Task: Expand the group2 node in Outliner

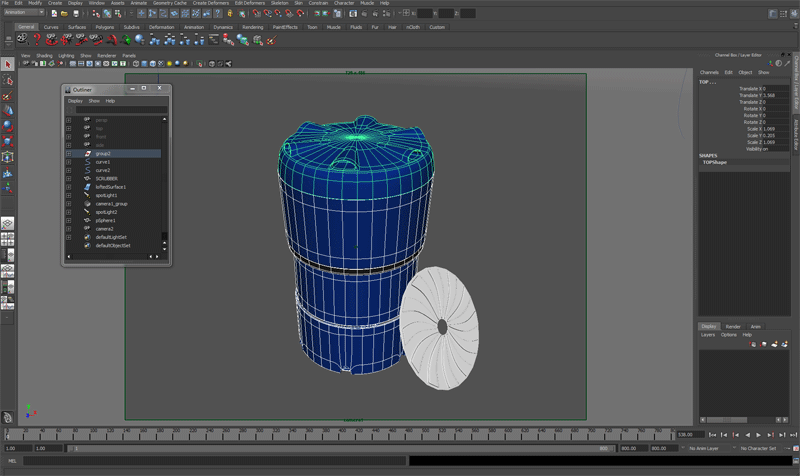Action: (x=68, y=154)
